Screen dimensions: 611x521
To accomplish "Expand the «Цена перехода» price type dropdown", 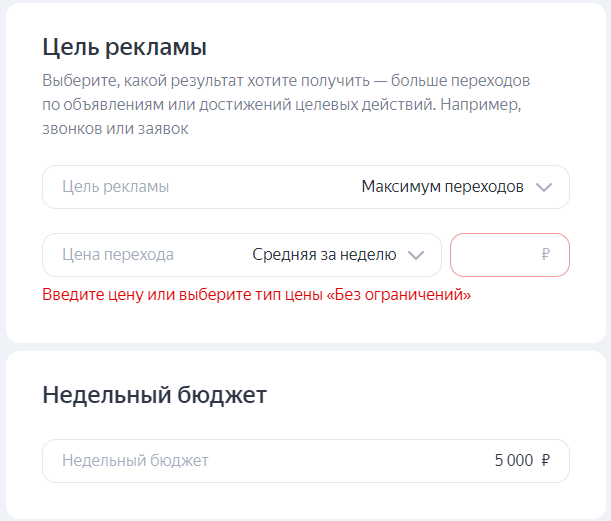I will (x=241, y=255).
